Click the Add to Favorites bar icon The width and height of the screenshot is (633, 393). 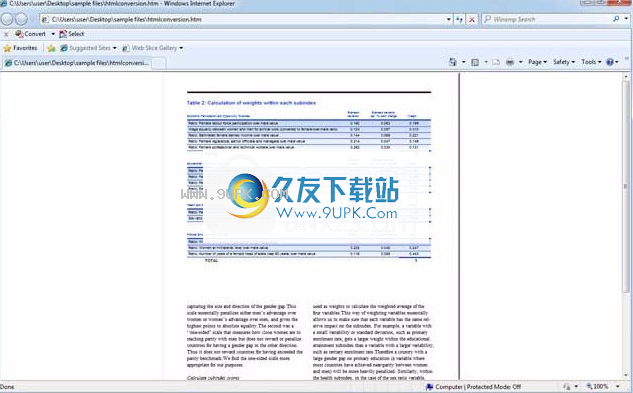[x=51, y=48]
